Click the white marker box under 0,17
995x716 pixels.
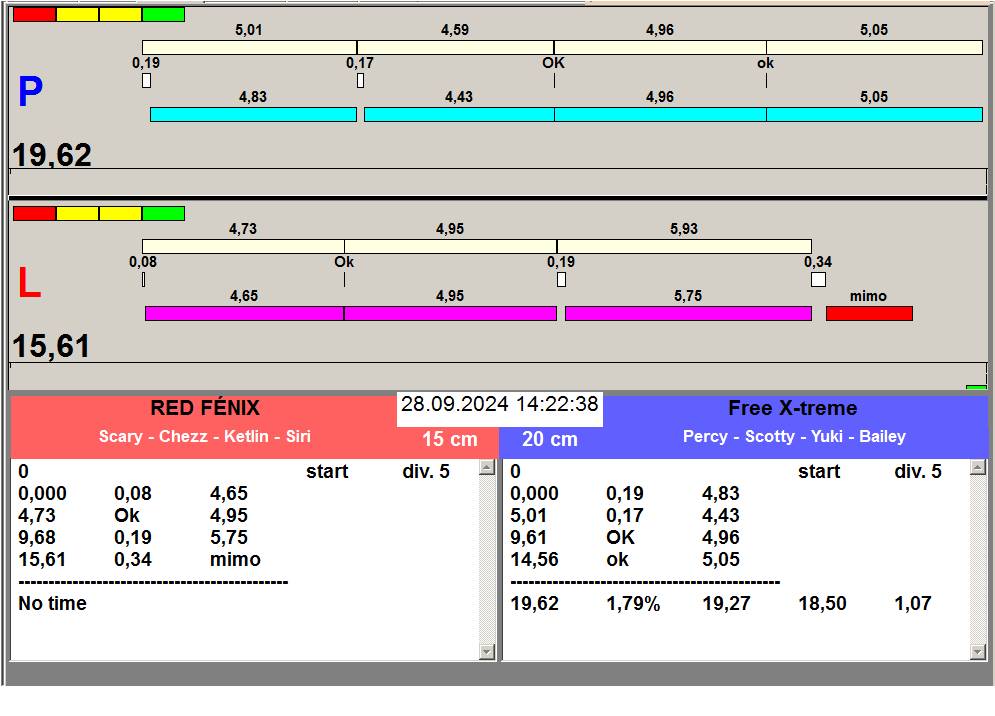tap(360, 81)
